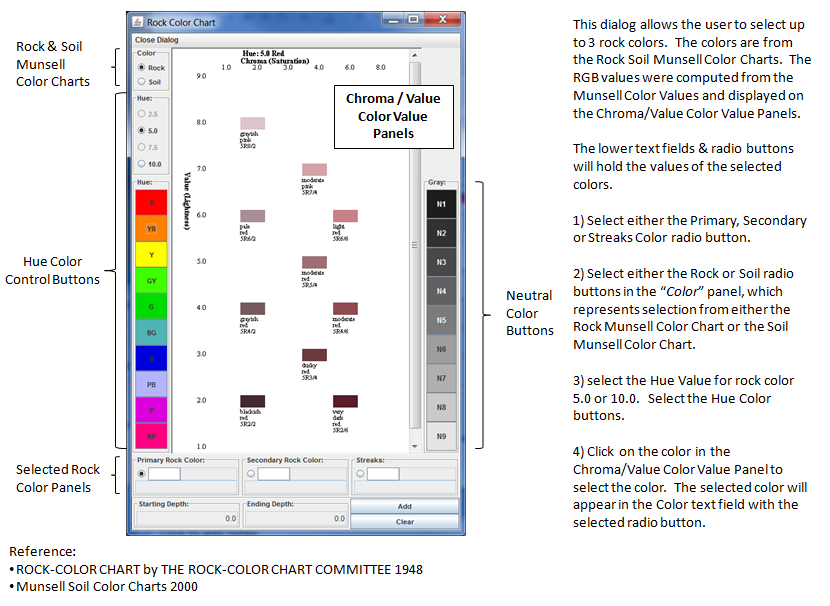Pick the dusky red 5R3/4 swatch
830x606 pixels.
(314, 355)
